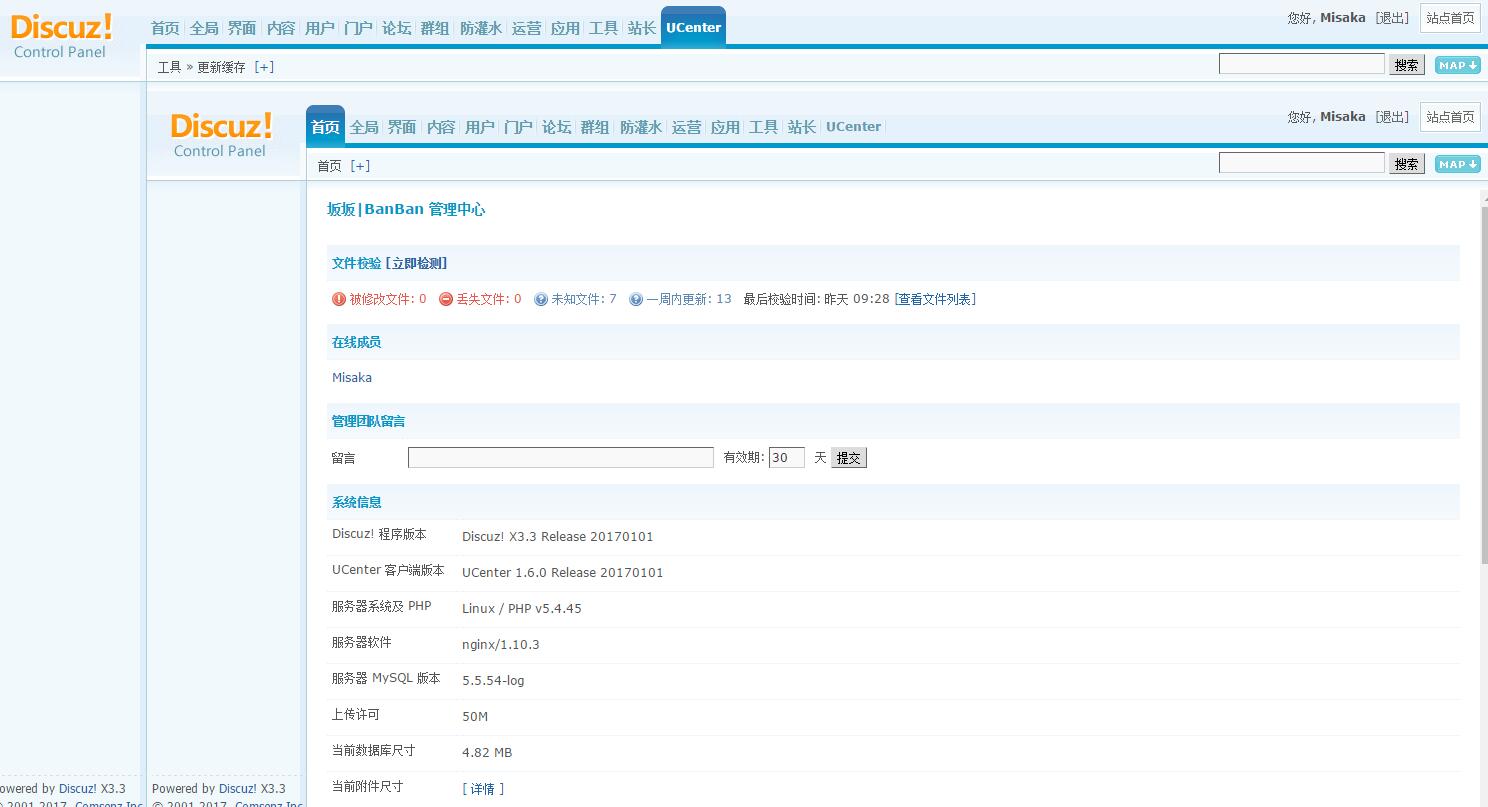Open 工具 in inner frame navigation
The width and height of the screenshot is (1488, 807).
[x=764, y=127]
